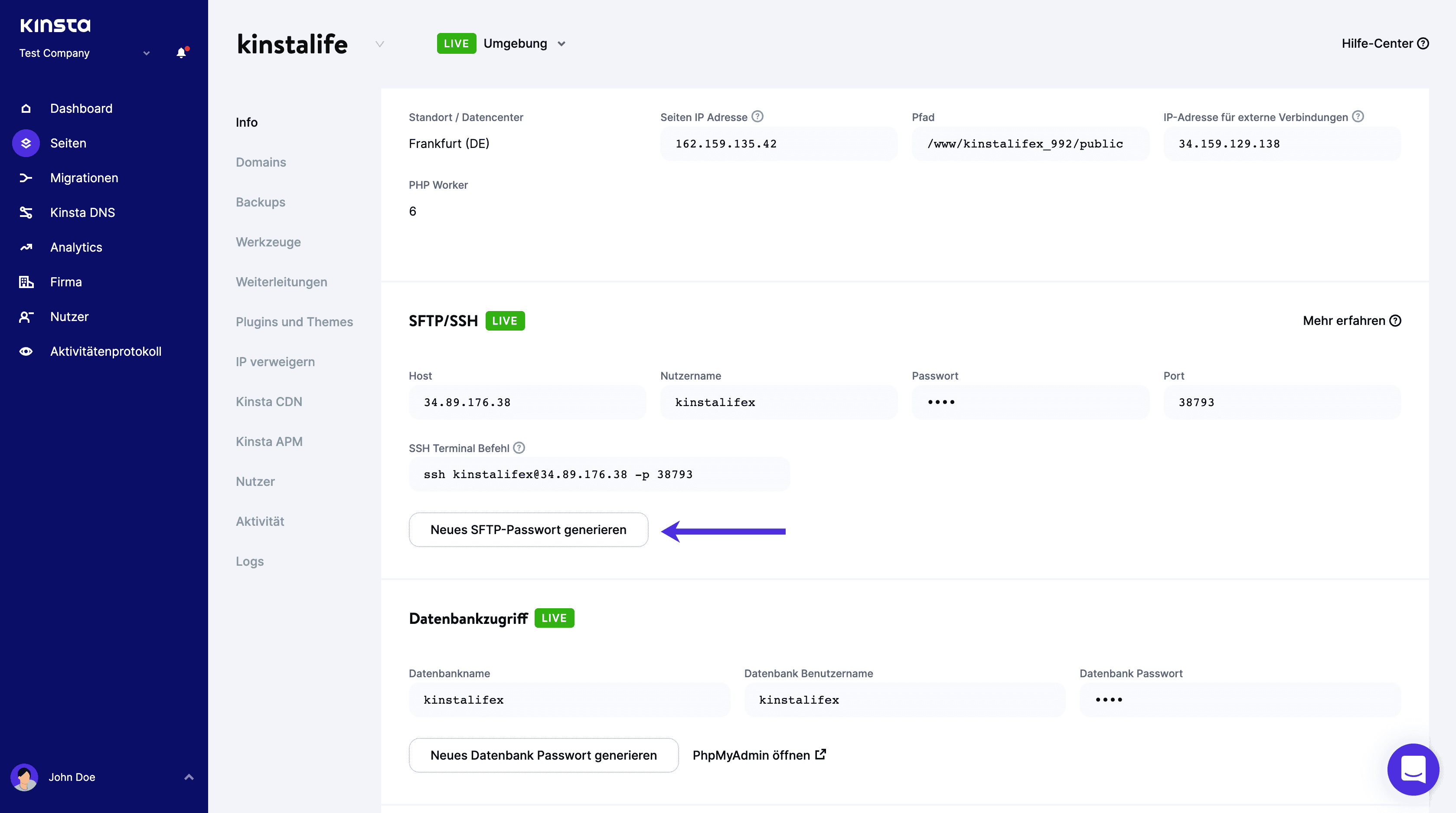Screen dimensions: 1456x813
Task: Click the notification bell icon
Action: (181, 52)
